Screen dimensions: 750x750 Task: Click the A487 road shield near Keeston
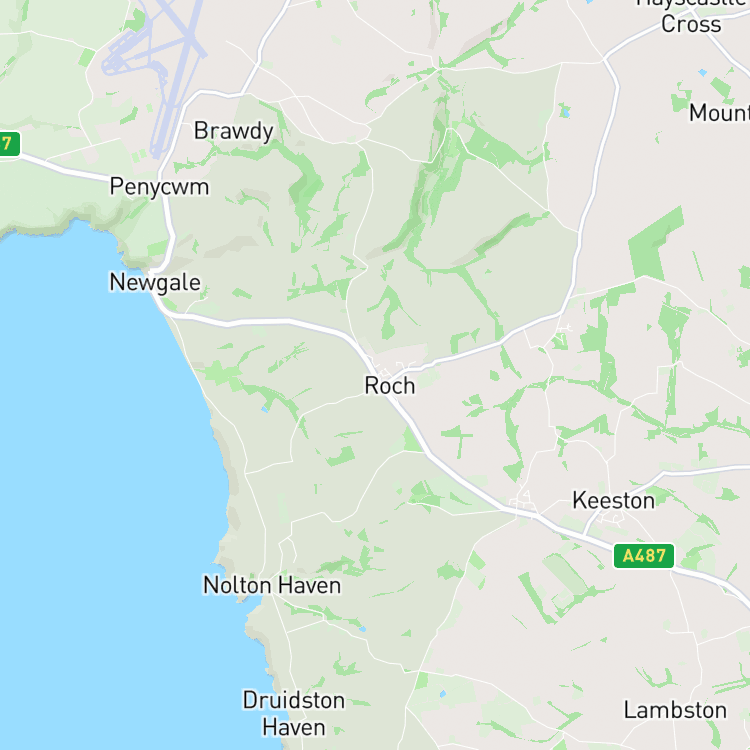644,556
